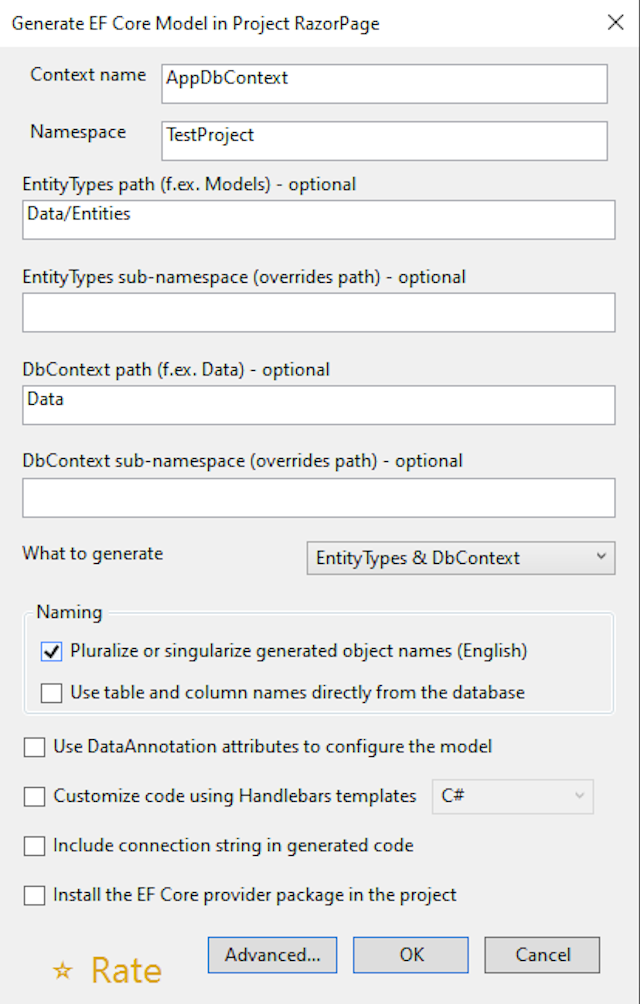
Task: Tick Include connection string in generated code
Action: (x=35, y=846)
